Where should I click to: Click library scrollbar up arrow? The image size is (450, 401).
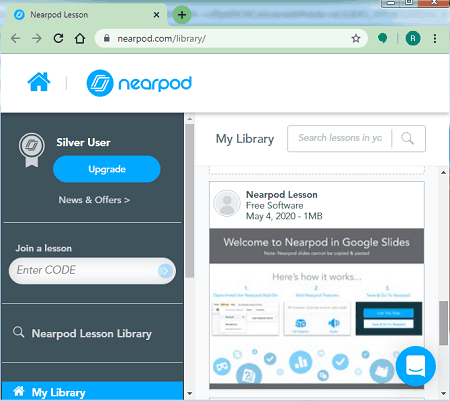pyautogui.click(x=443, y=173)
